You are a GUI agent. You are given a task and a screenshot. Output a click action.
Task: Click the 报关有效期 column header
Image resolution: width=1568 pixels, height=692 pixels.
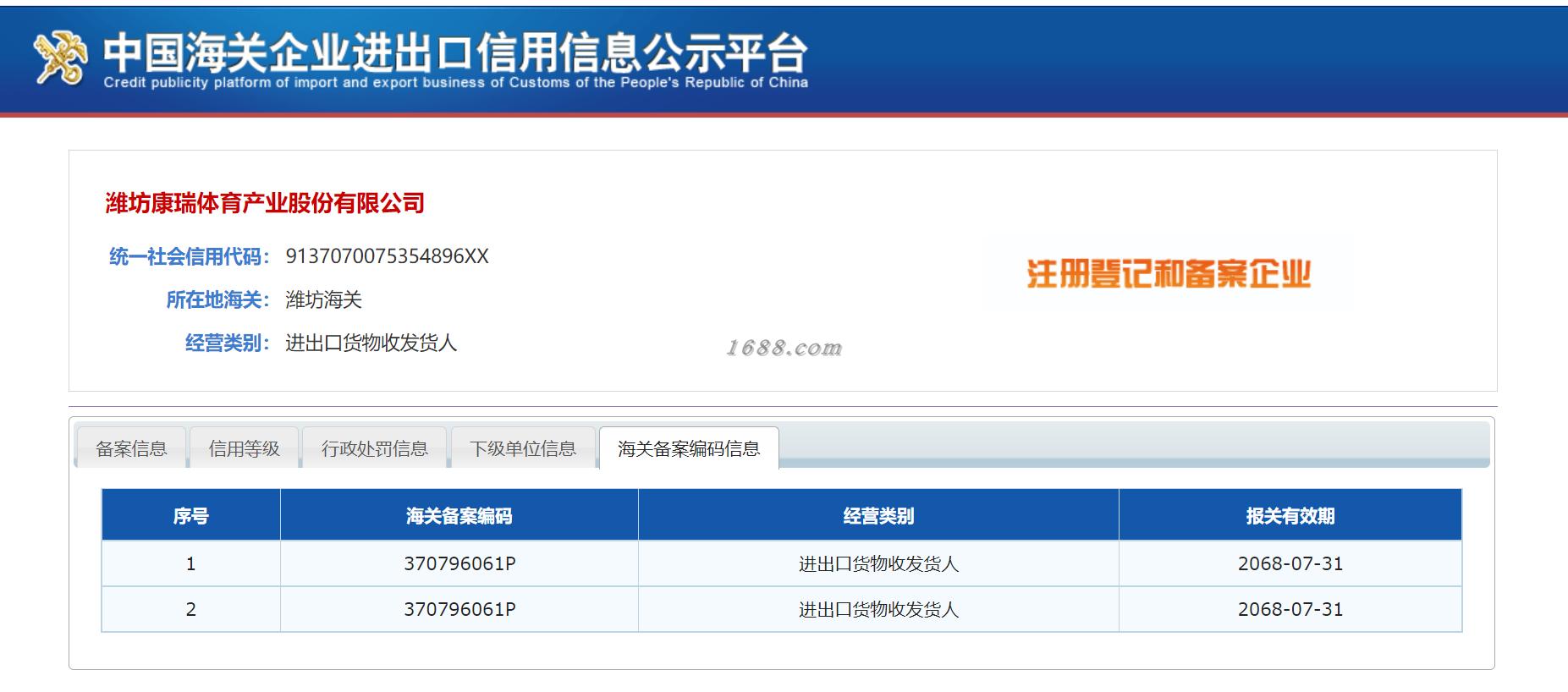coord(1290,516)
